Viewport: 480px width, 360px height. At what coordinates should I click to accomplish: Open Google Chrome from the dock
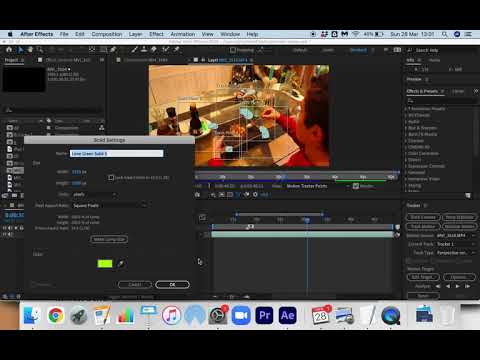point(56,315)
